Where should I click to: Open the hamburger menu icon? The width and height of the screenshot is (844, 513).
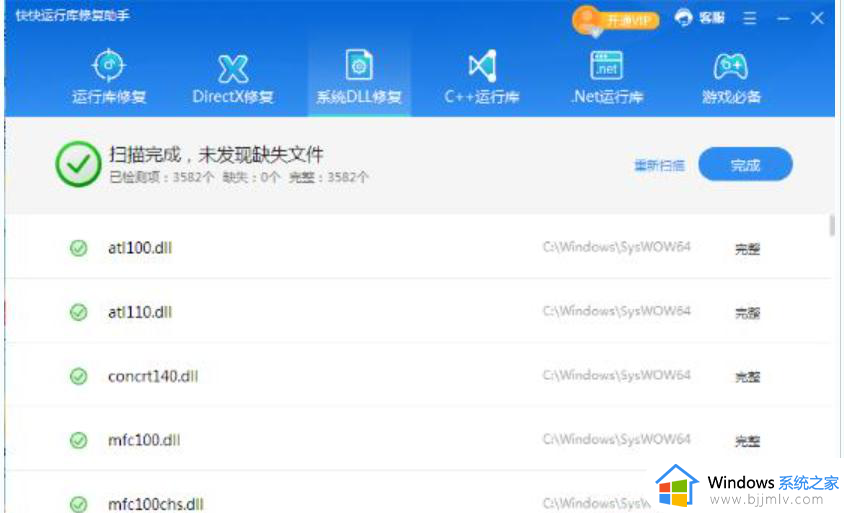point(750,18)
